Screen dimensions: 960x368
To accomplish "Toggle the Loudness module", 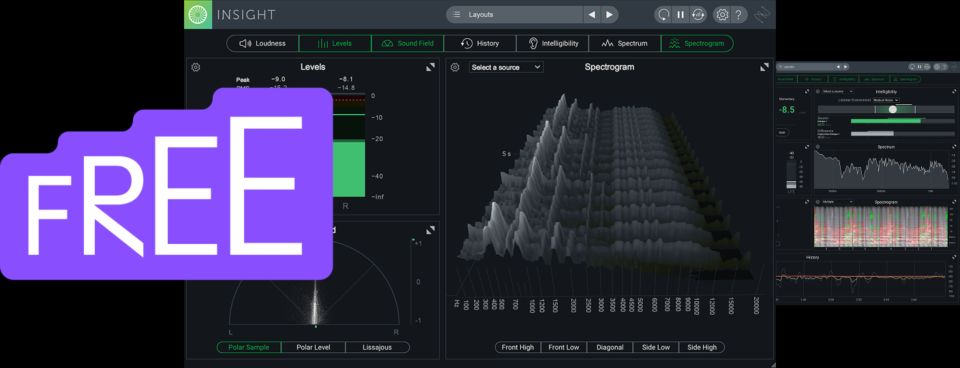I will click(263, 43).
